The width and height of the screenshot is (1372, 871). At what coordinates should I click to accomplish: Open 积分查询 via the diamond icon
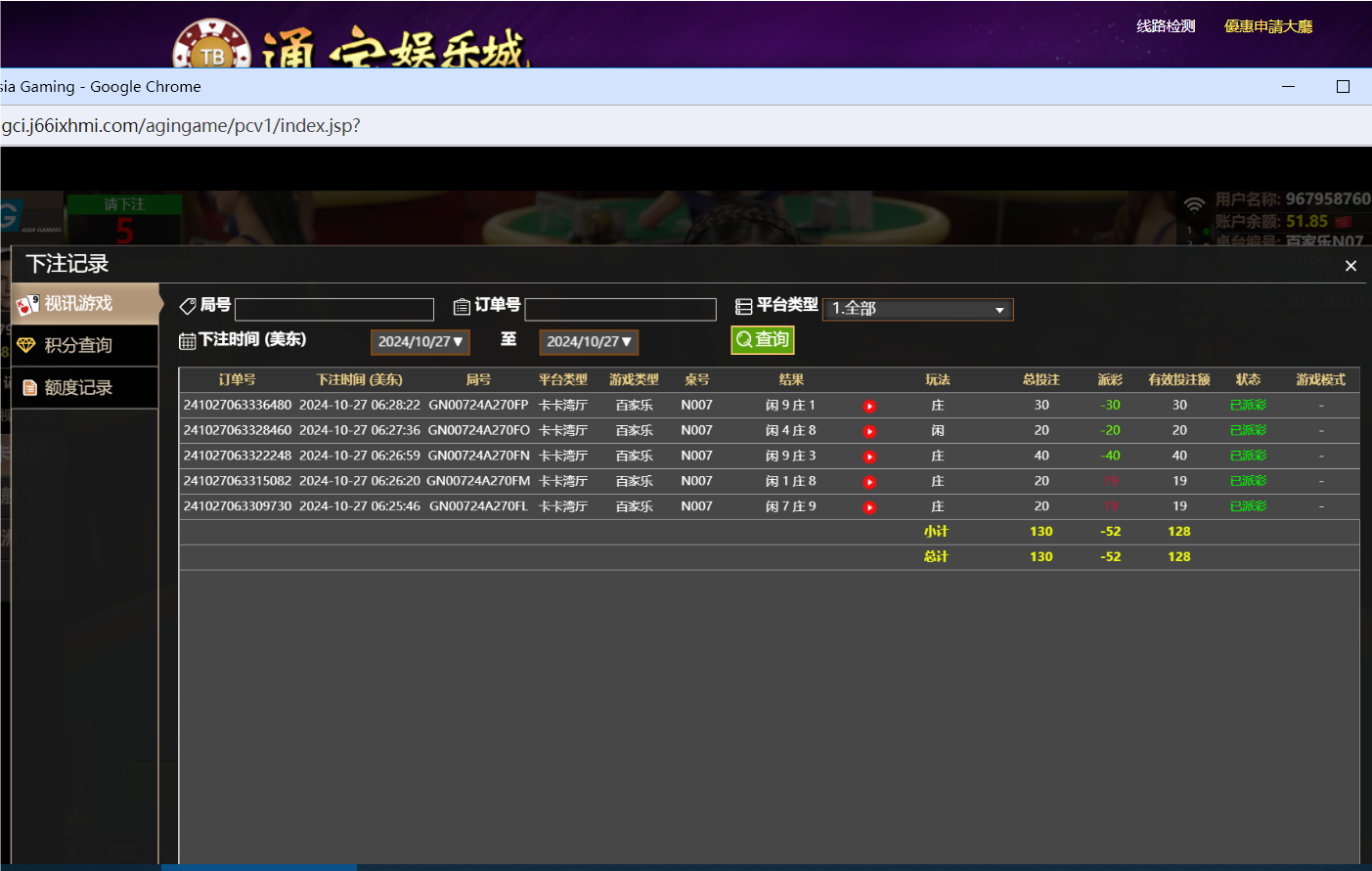(27, 346)
